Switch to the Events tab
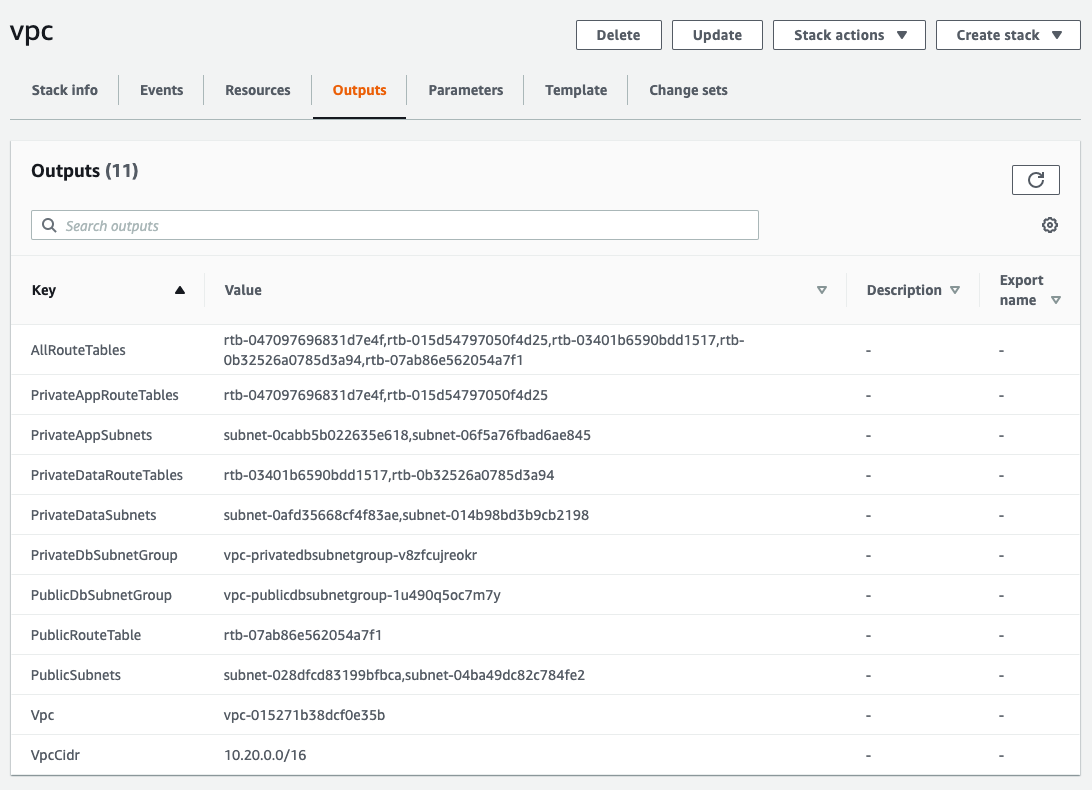 pos(162,90)
